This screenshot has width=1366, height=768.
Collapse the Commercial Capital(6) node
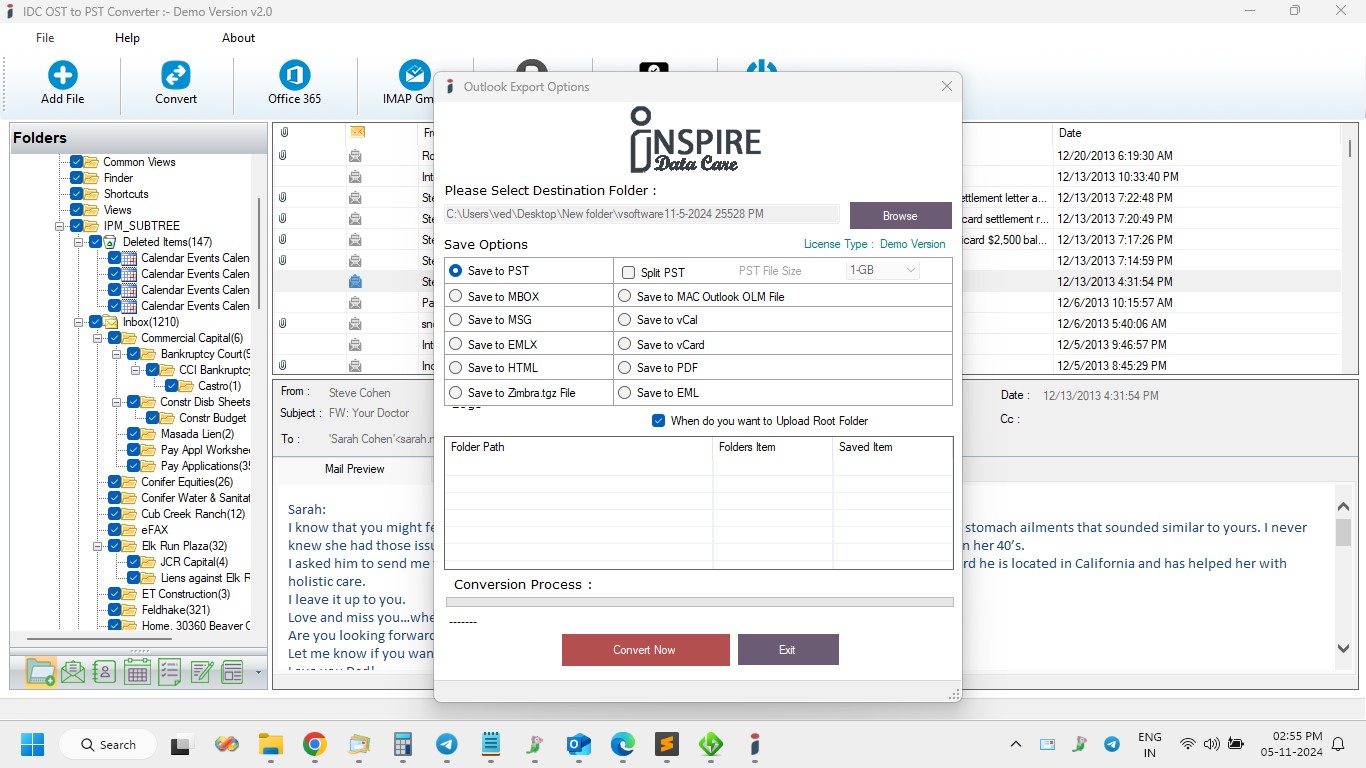tap(98, 338)
